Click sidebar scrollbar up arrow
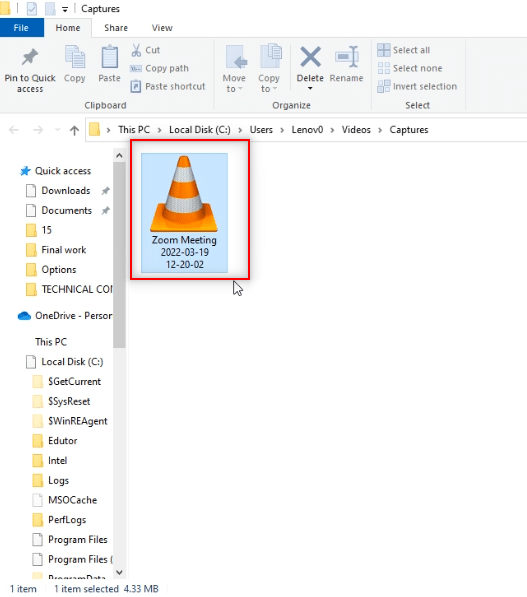The width and height of the screenshot is (527, 597). click(119, 156)
